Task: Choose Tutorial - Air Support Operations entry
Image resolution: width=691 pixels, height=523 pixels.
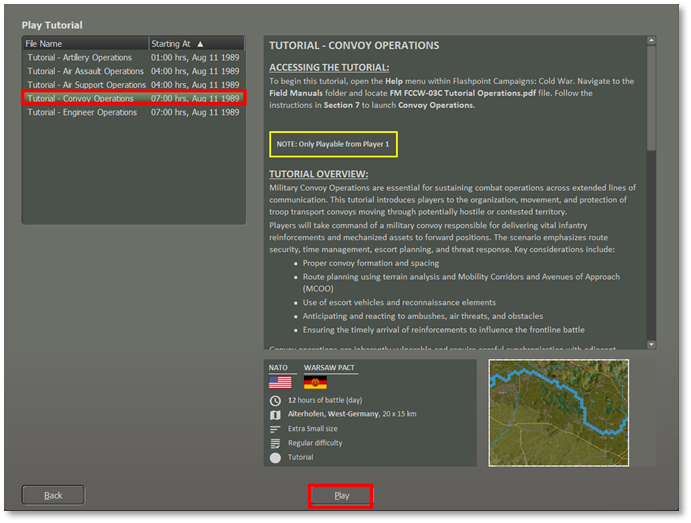Action: pos(86,85)
